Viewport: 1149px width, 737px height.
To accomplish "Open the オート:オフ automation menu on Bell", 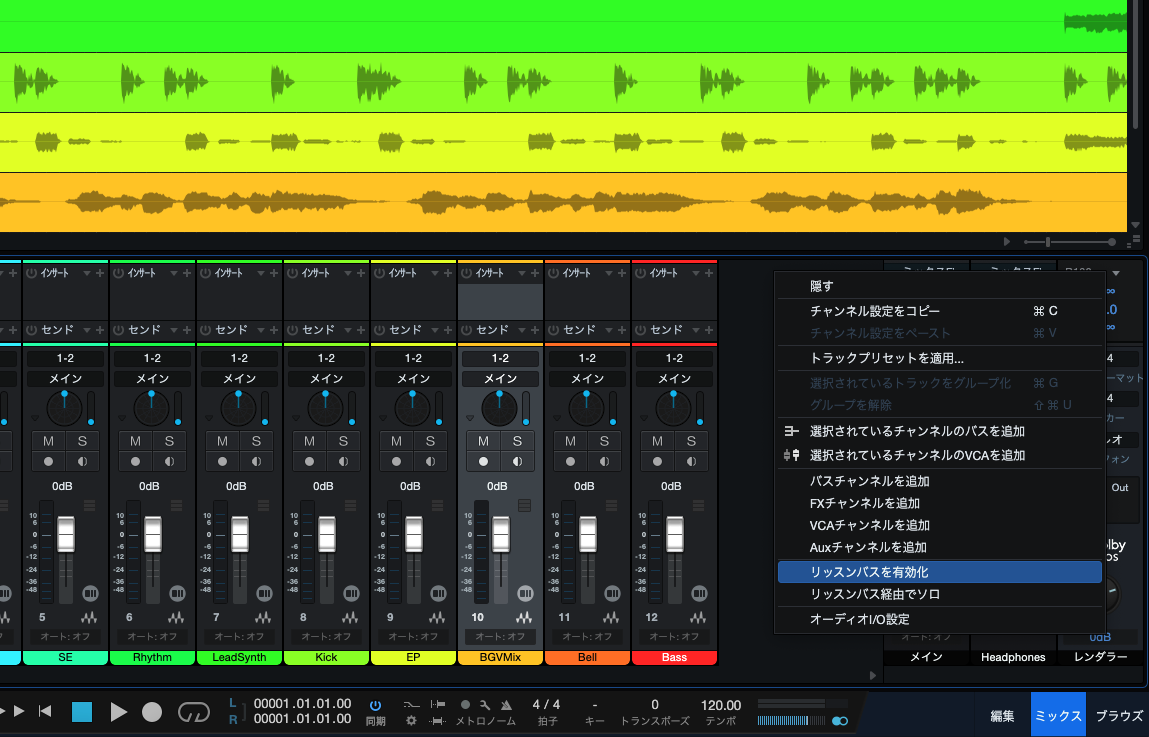I will tap(587, 636).
